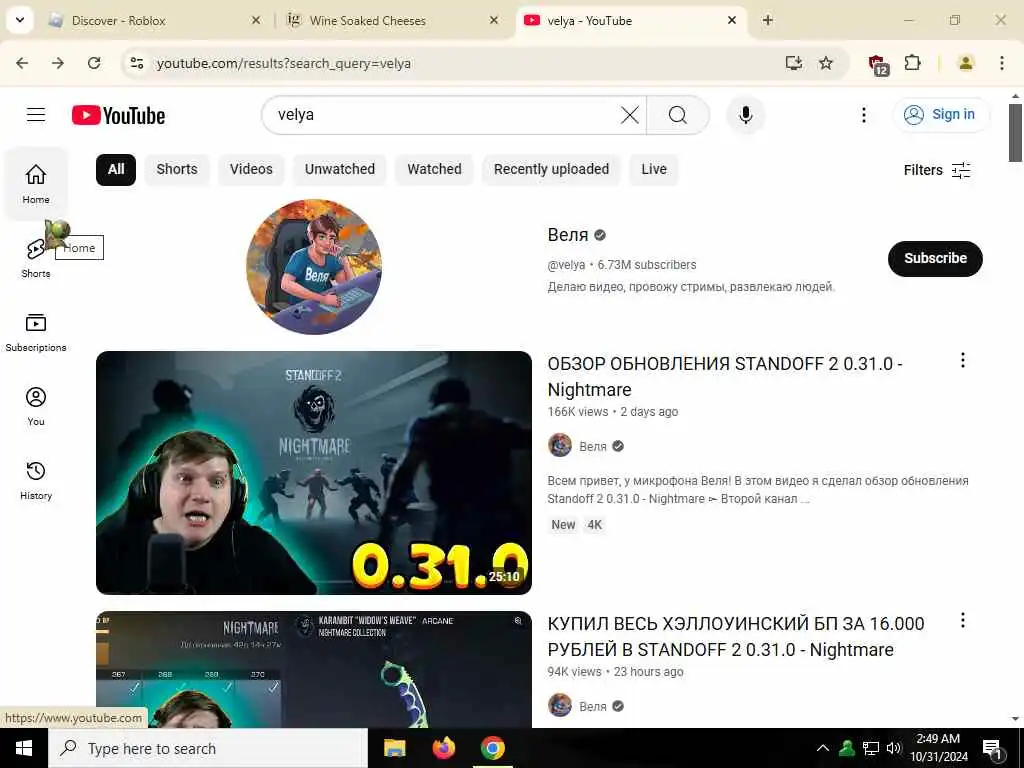Open a new browser tab

pyautogui.click(x=767, y=20)
